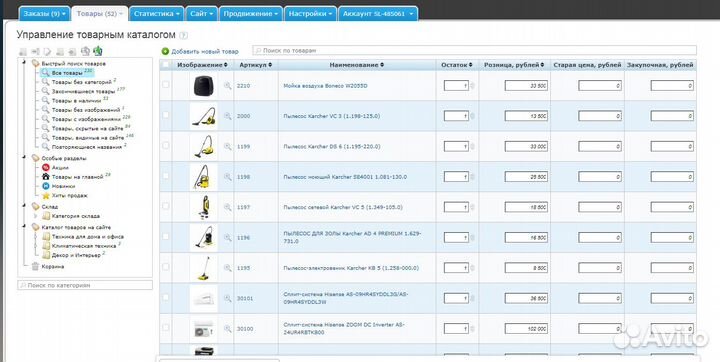Select Закончившиеся товары in the tree

coord(83,91)
